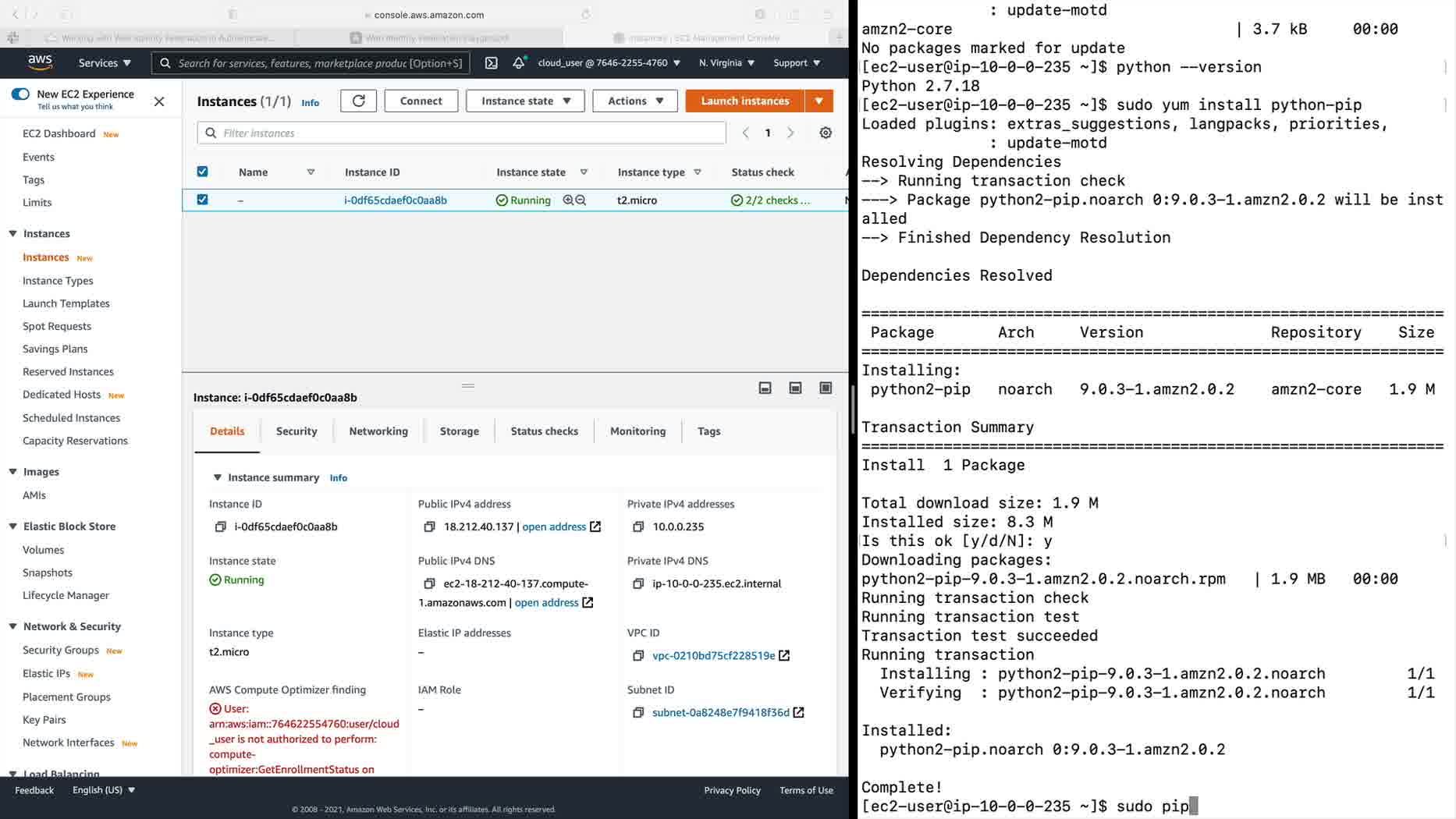This screenshot has width=1456, height=819.
Task: Open the Instance state dropdown button
Action: pos(525,101)
